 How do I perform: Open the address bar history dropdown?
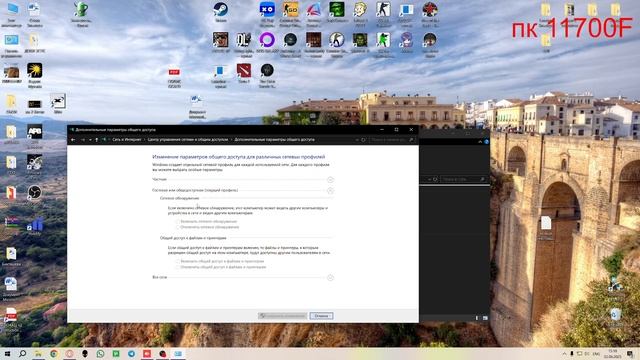(357, 140)
